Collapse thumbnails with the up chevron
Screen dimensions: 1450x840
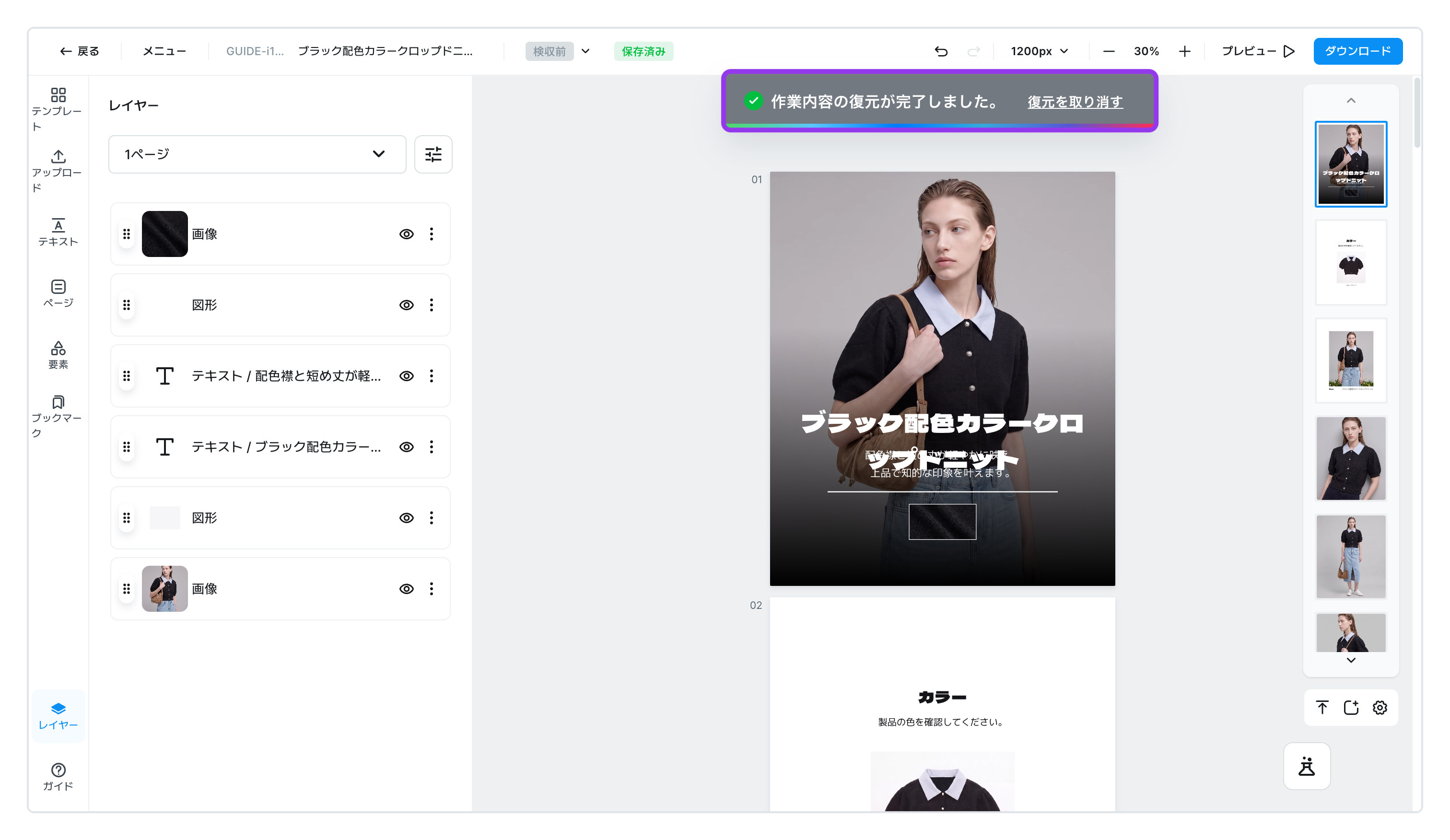(x=1351, y=101)
